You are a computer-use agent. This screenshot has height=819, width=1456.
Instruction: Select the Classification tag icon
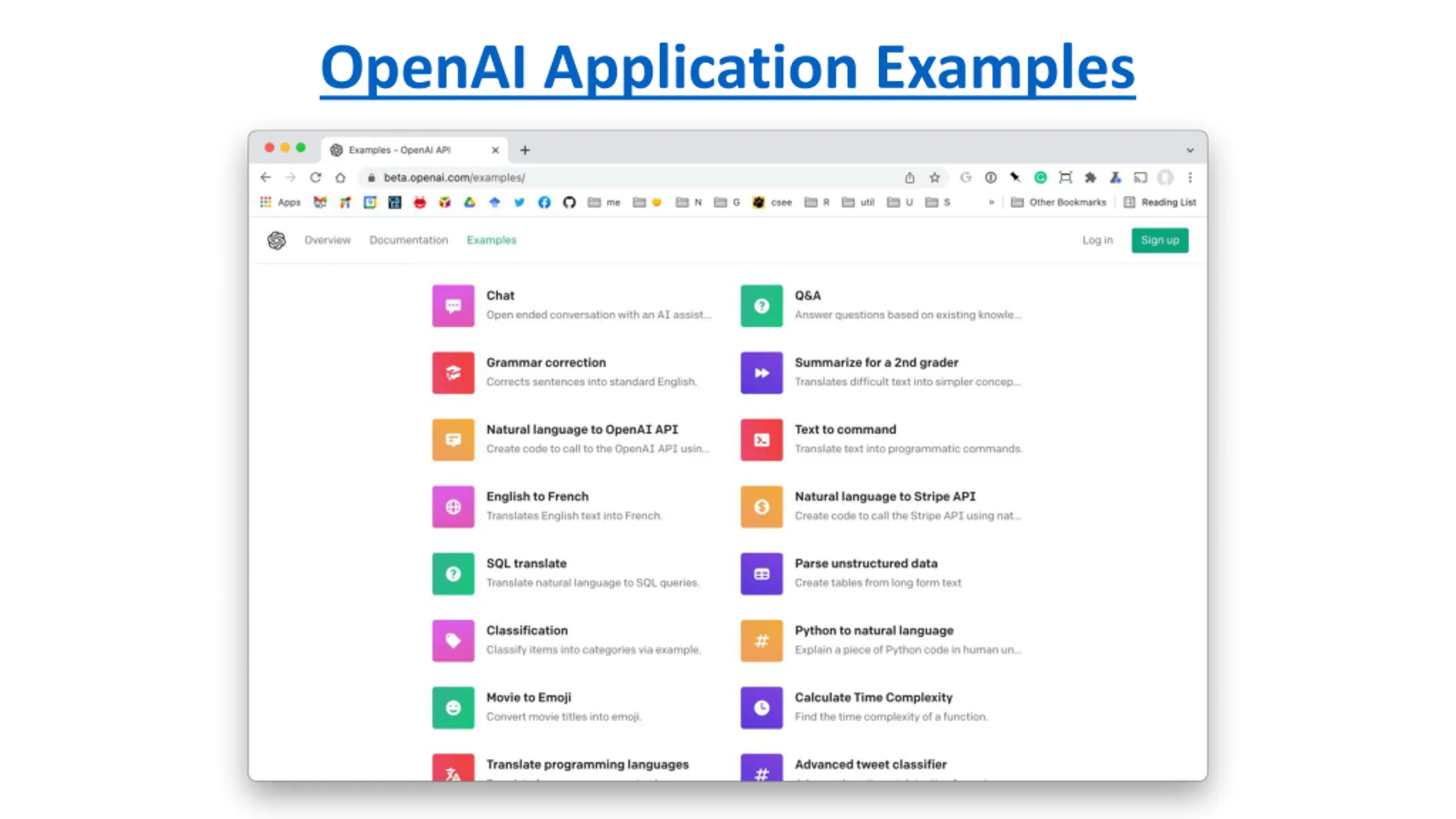click(453, 641)
